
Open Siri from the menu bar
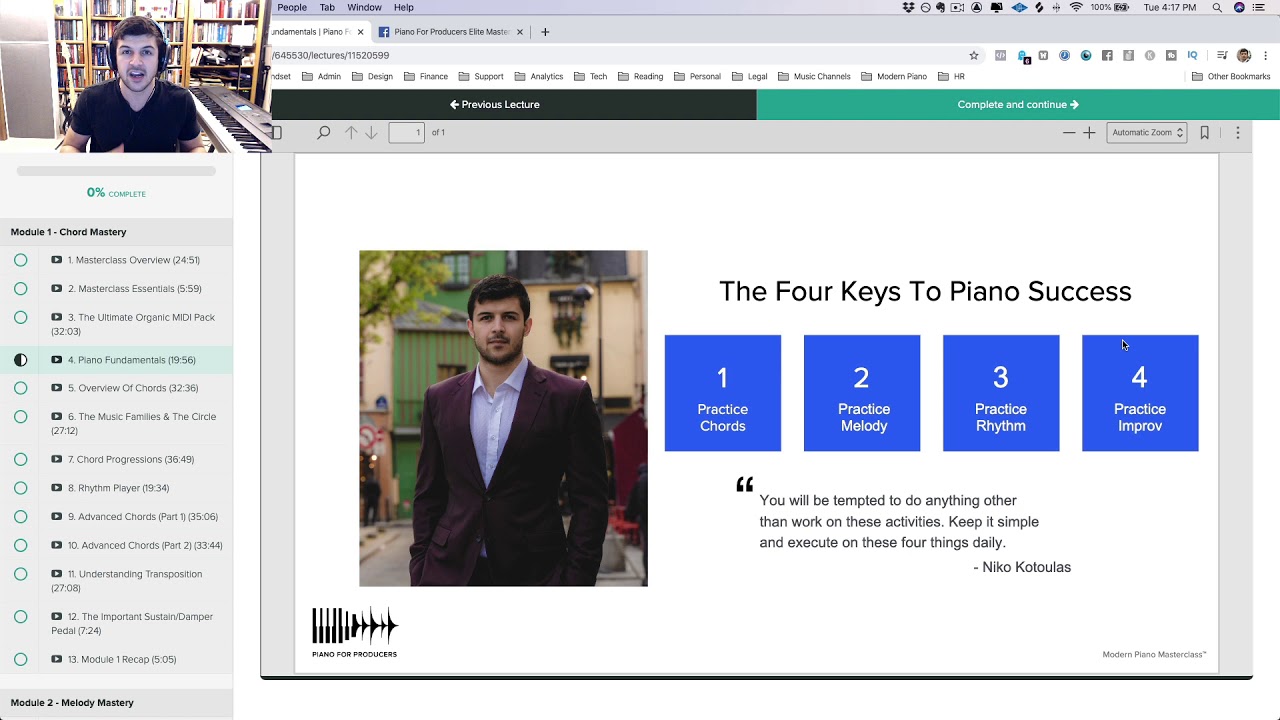point(1240,7)
